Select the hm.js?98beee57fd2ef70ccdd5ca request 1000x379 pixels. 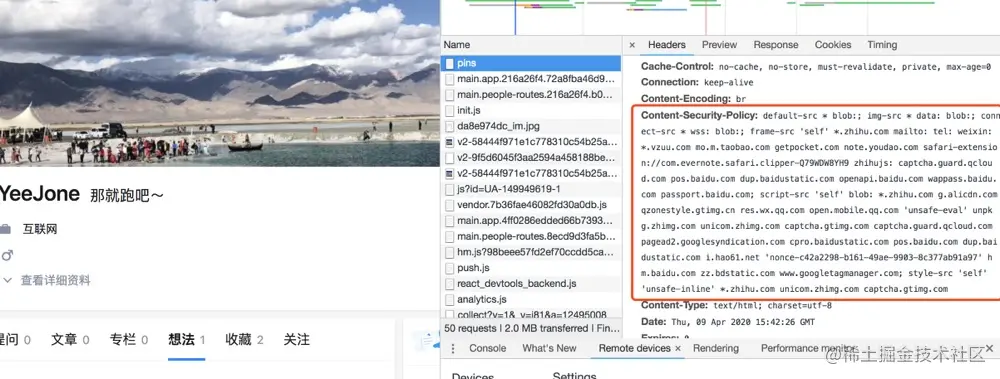click(x=531, y=252)
